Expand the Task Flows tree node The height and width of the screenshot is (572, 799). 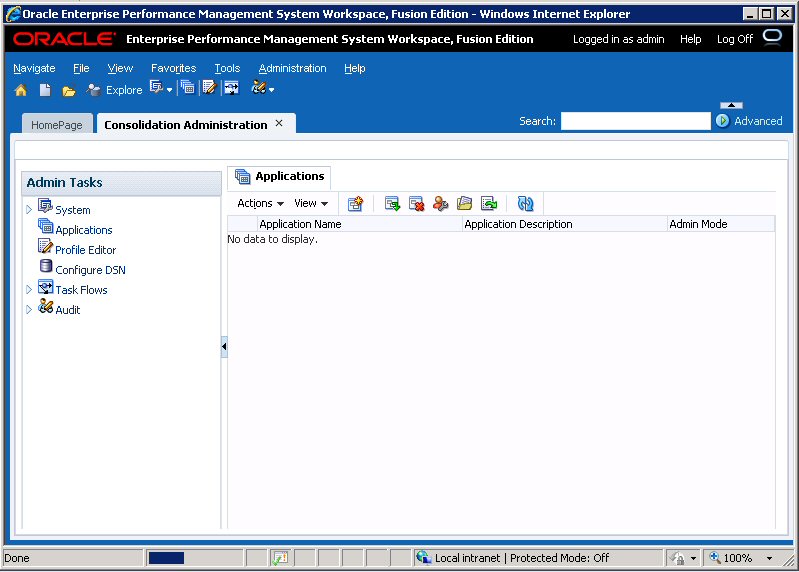tap(29, 289)
